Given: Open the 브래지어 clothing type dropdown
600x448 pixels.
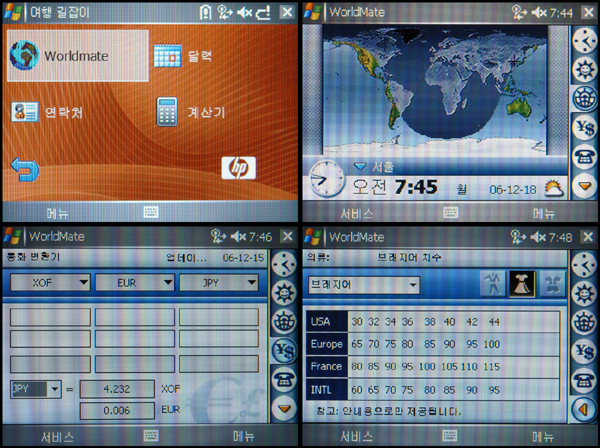Looking at the screenshot, I should coord(364,285).
